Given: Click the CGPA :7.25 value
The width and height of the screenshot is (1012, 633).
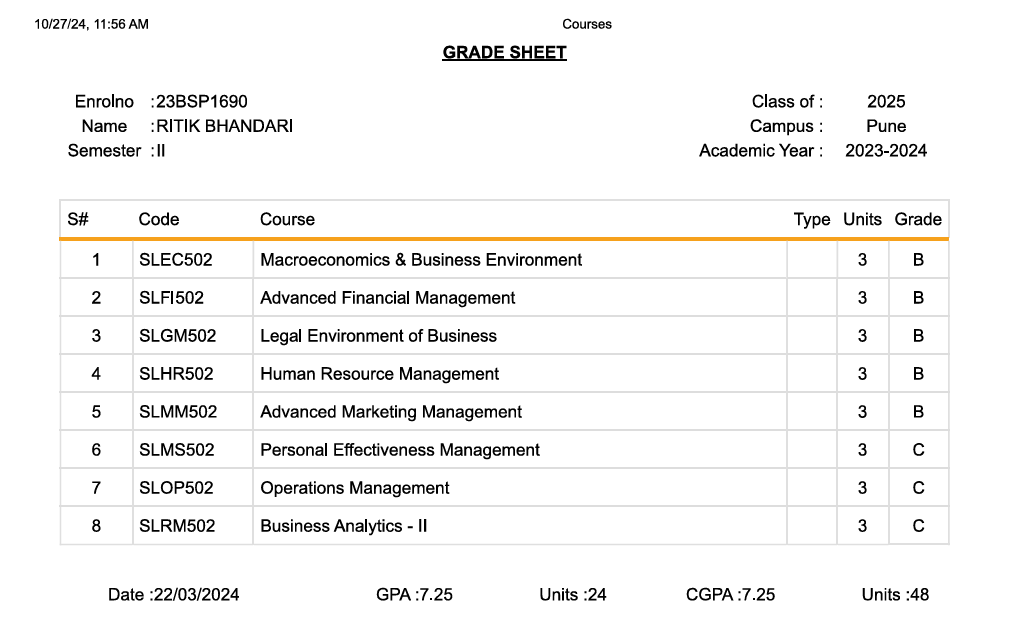Looking at the screenshot, I should click(730, 595).
